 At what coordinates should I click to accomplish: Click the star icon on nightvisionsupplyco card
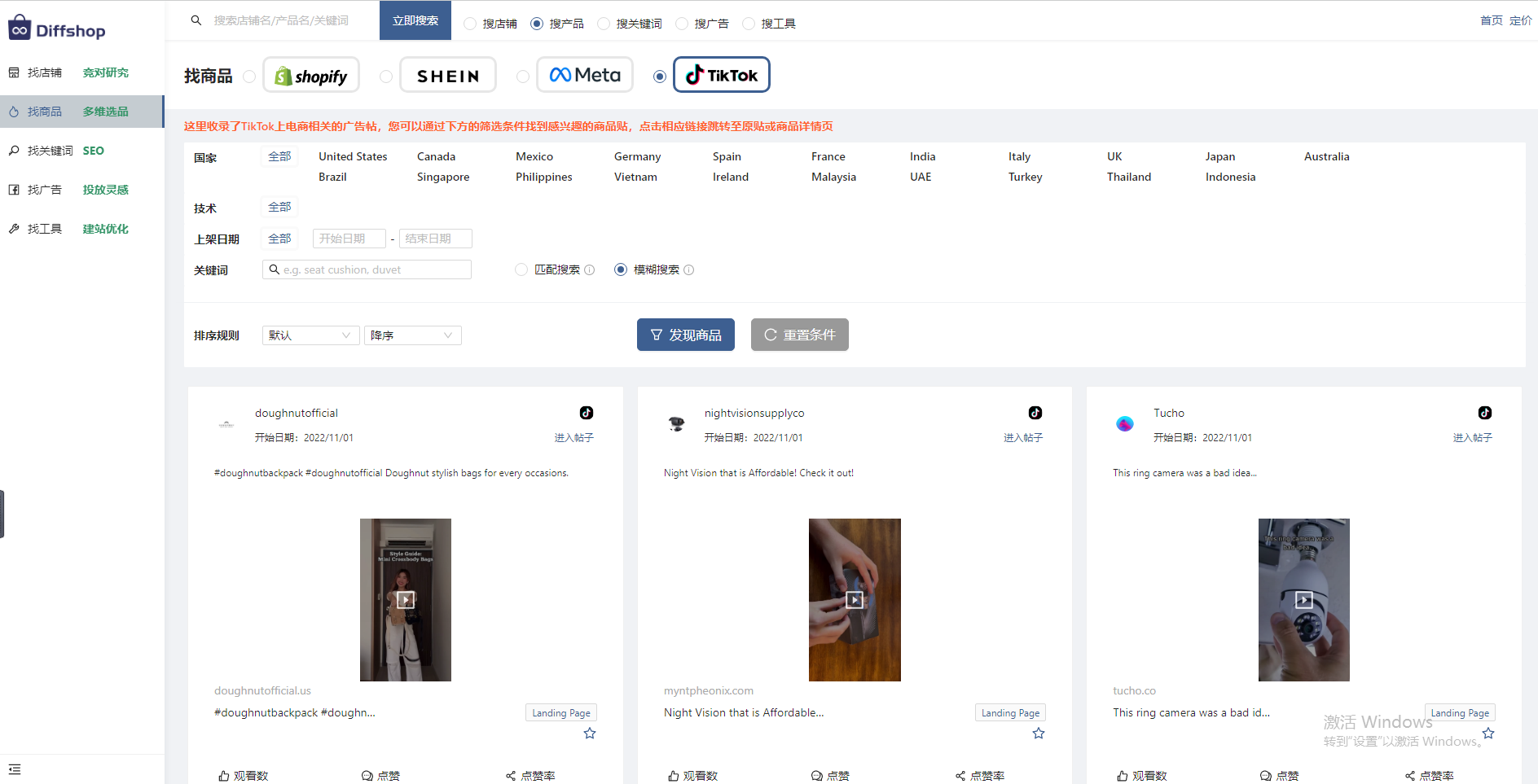tap(1039, 734)
